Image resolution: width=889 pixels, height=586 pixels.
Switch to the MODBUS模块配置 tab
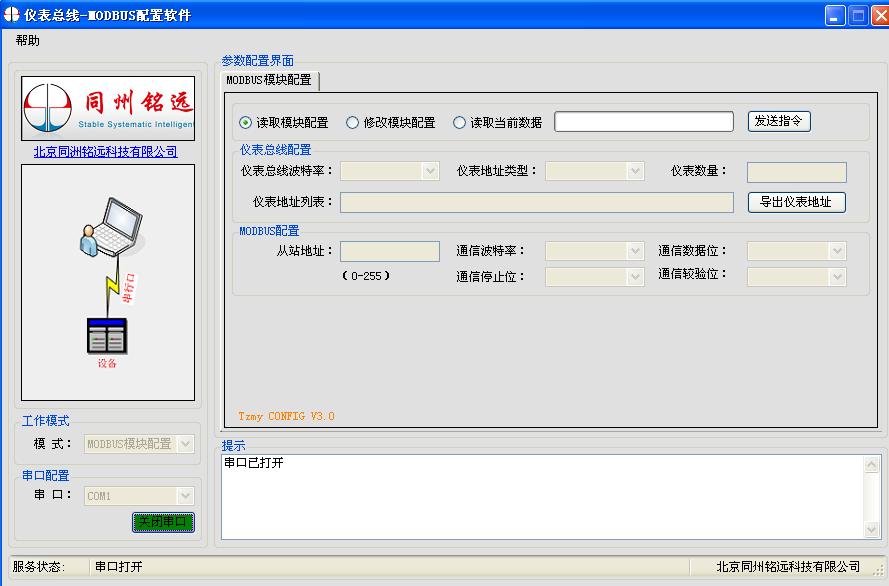point(269,80)
